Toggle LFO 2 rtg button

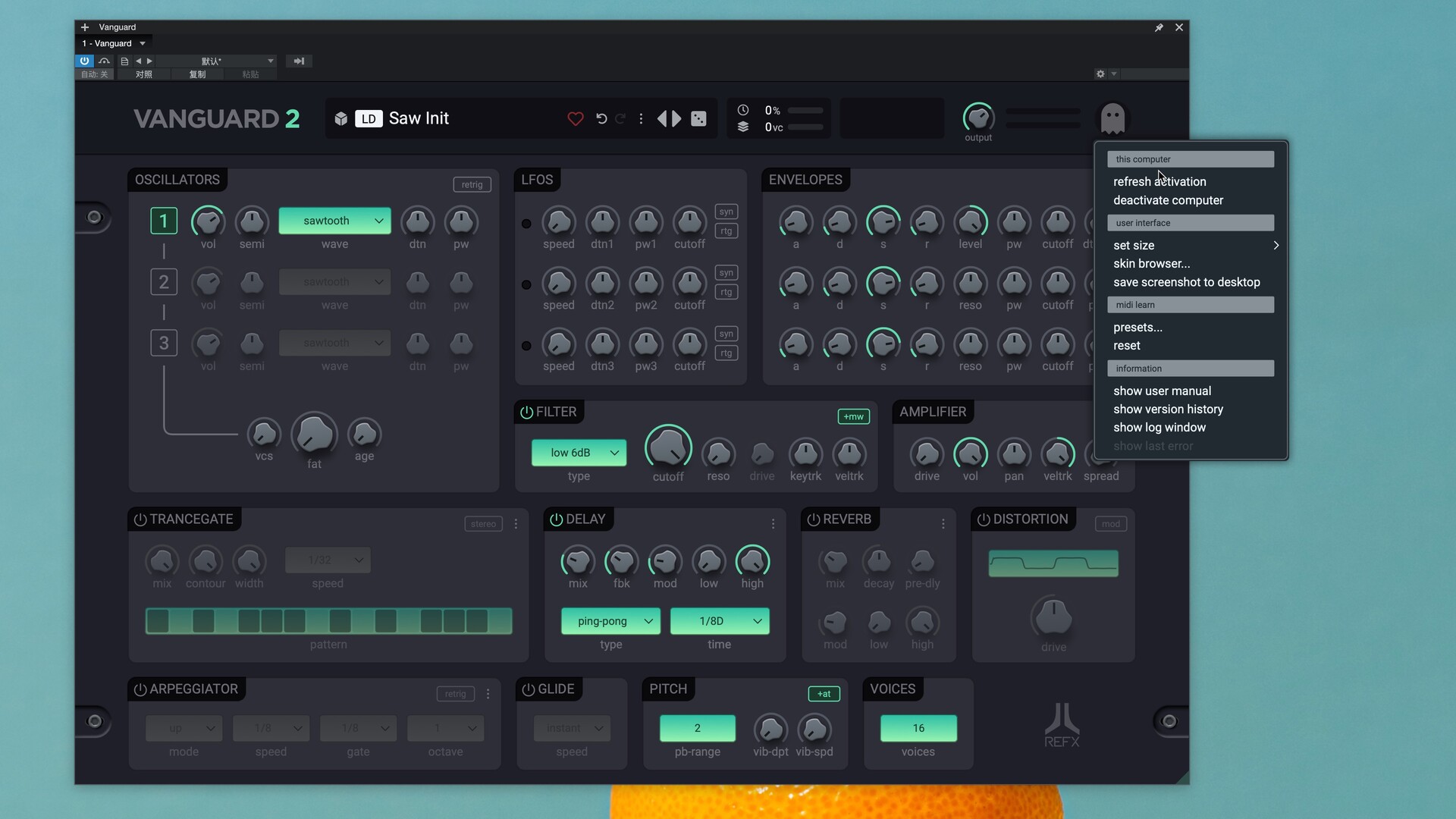(x=726, y=292)
